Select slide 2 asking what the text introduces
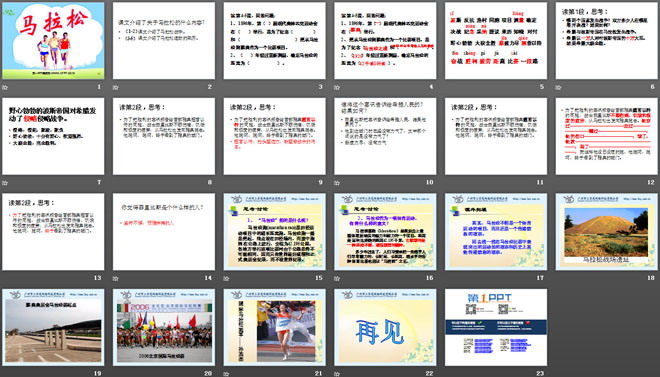The image size is (660, 377). [x=164, y=41]
